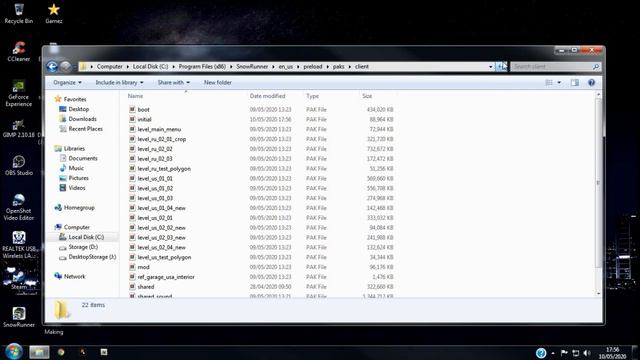The image size is (640, 360).
Task: Select Desktop under Favorites
Action: tap(74, 109)
